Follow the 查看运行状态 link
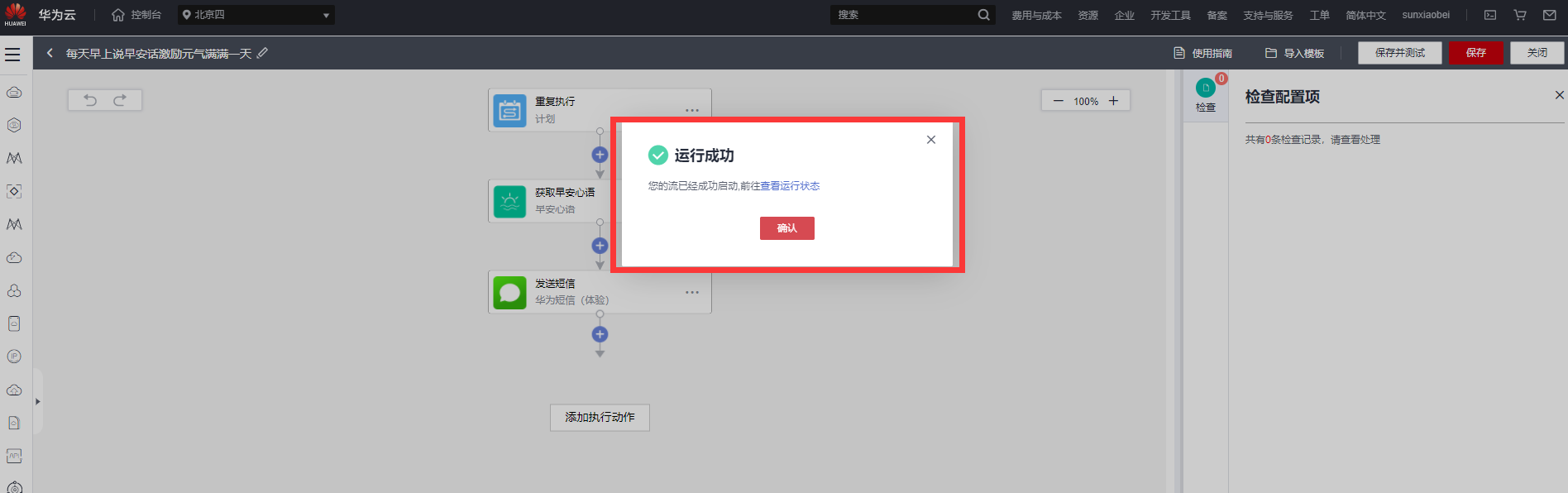1568x493 pixels. click(790, 186)
